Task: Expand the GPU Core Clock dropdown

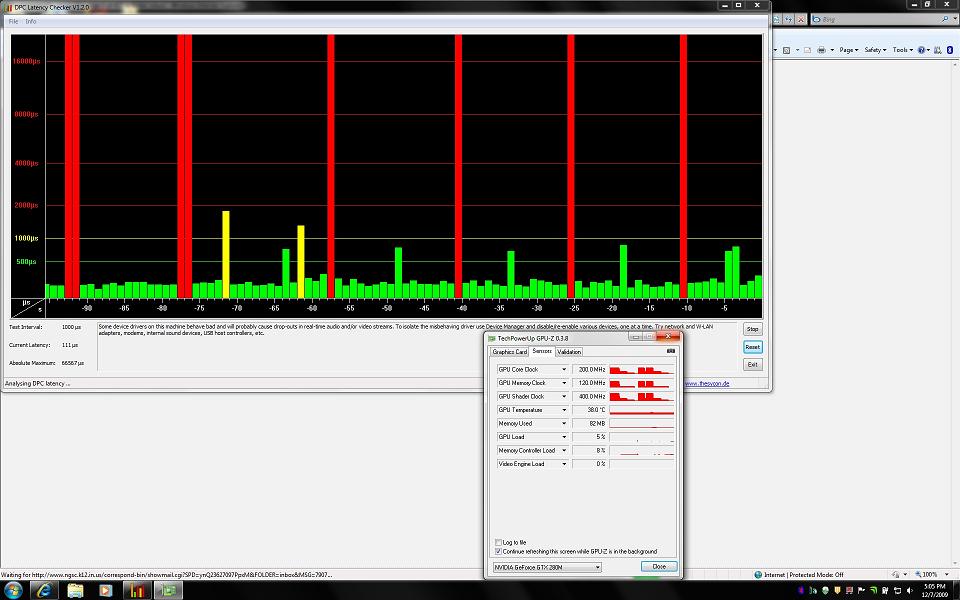Action: tap(564, 369)
